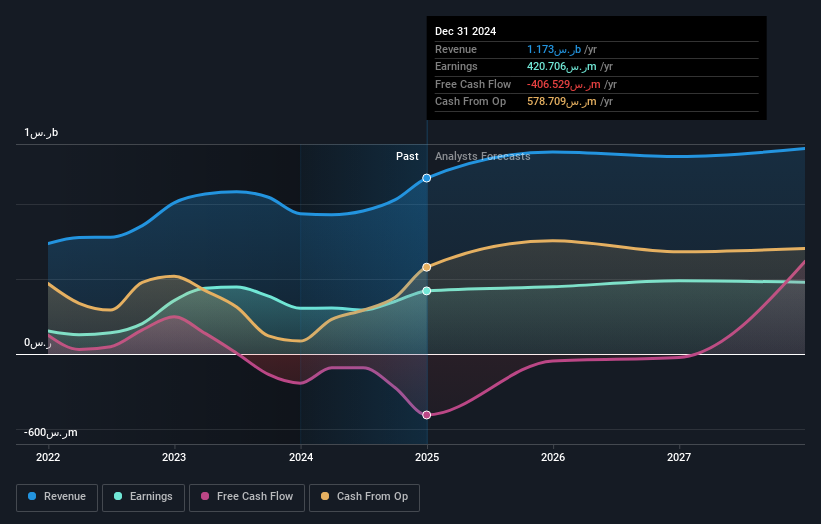
Task: Click the Past label on chart
Action: (x=407, y=156)
